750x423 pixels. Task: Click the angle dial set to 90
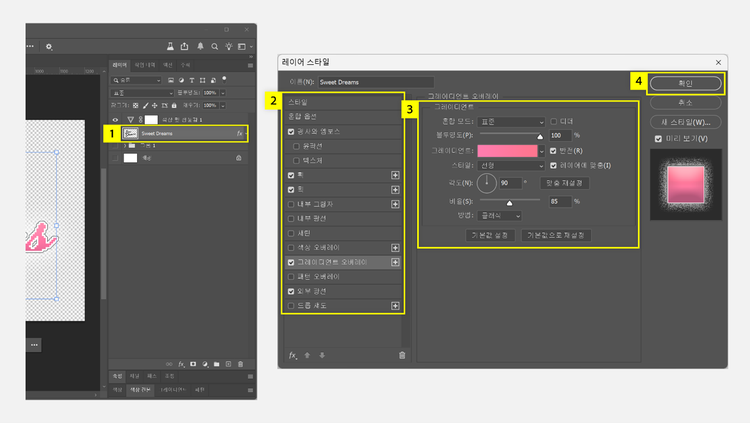tap(486, 183)
